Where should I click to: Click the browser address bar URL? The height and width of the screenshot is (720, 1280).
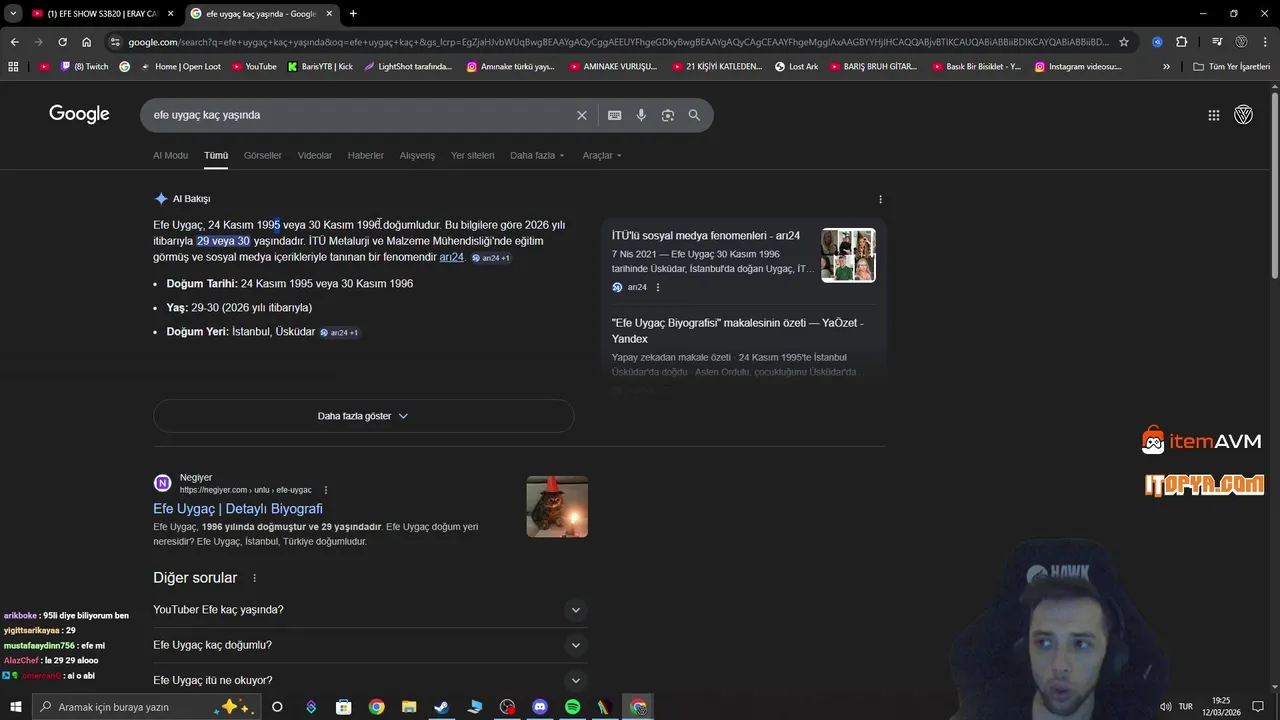[618, 42]
